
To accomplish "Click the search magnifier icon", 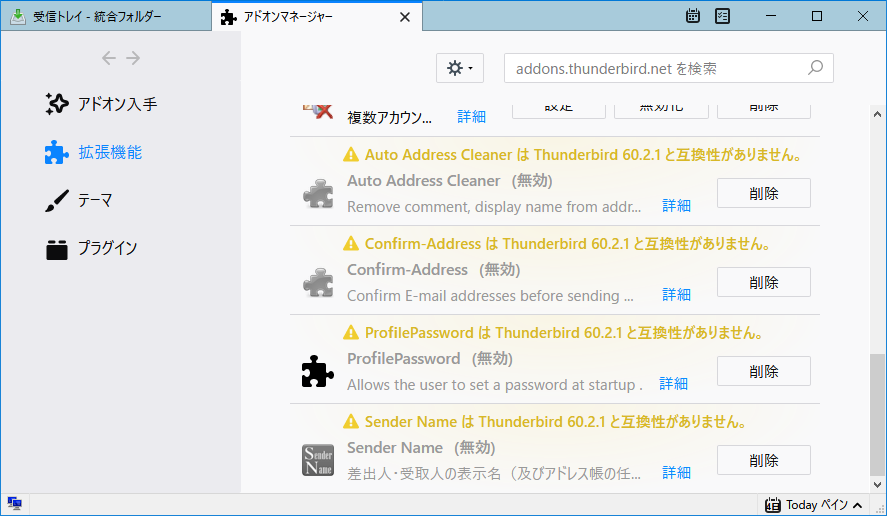I will point(815,68).
